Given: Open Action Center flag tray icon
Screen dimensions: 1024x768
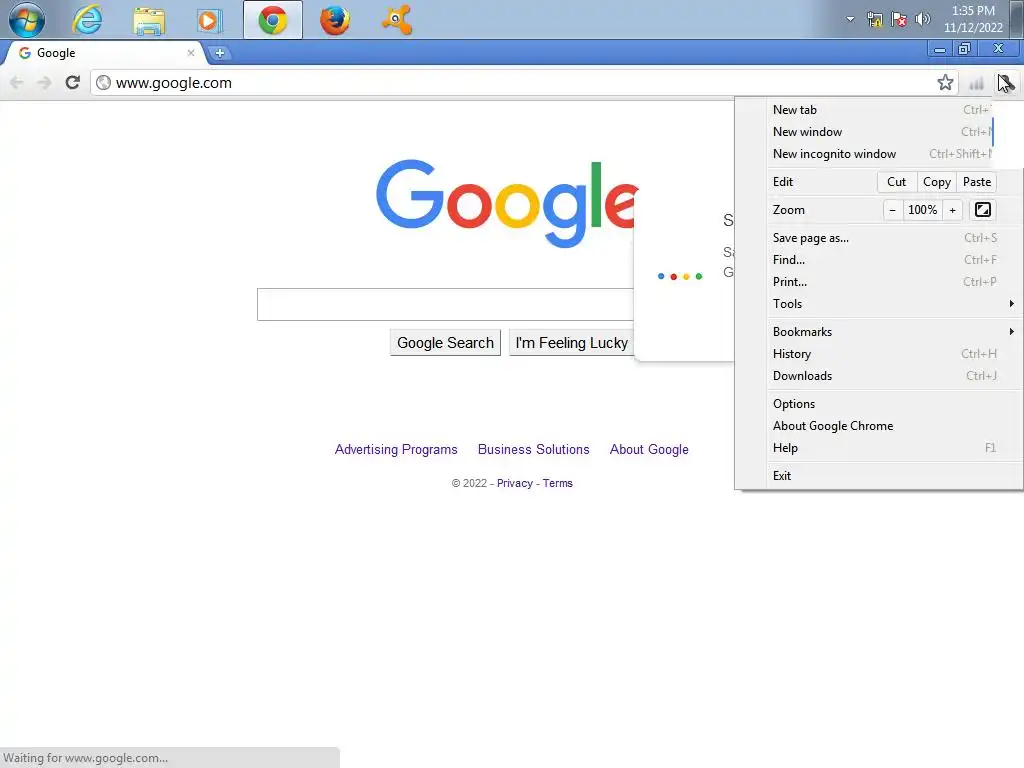Looking at the screenshot, I should coord(899,19).
